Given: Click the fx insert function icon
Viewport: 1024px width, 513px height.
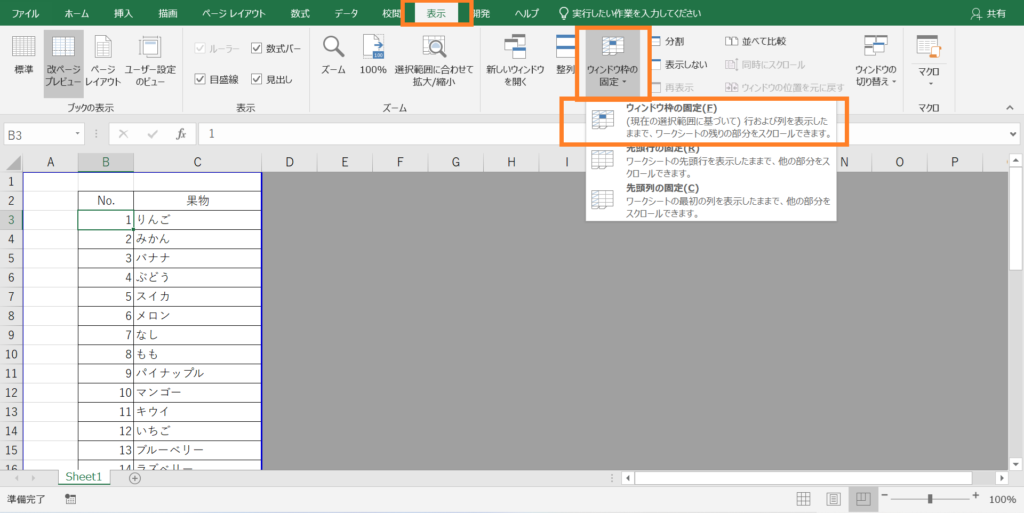Looking at the screenshot, I should click(x=181, y=134).
